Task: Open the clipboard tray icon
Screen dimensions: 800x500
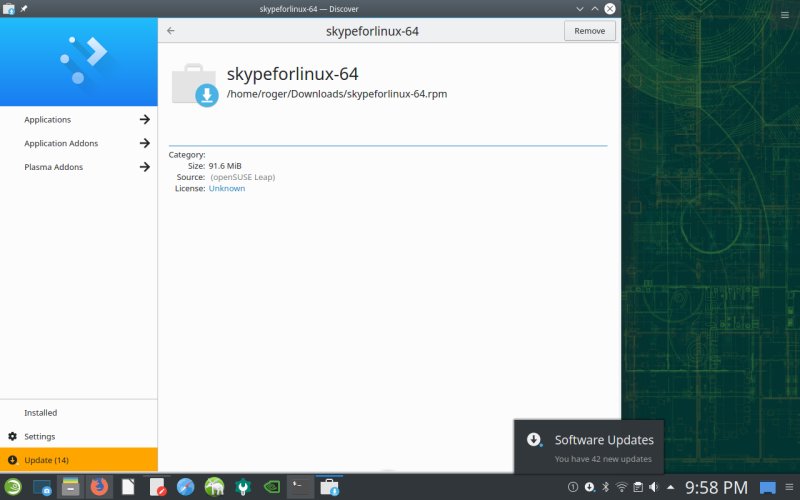Action: [638, 487]
